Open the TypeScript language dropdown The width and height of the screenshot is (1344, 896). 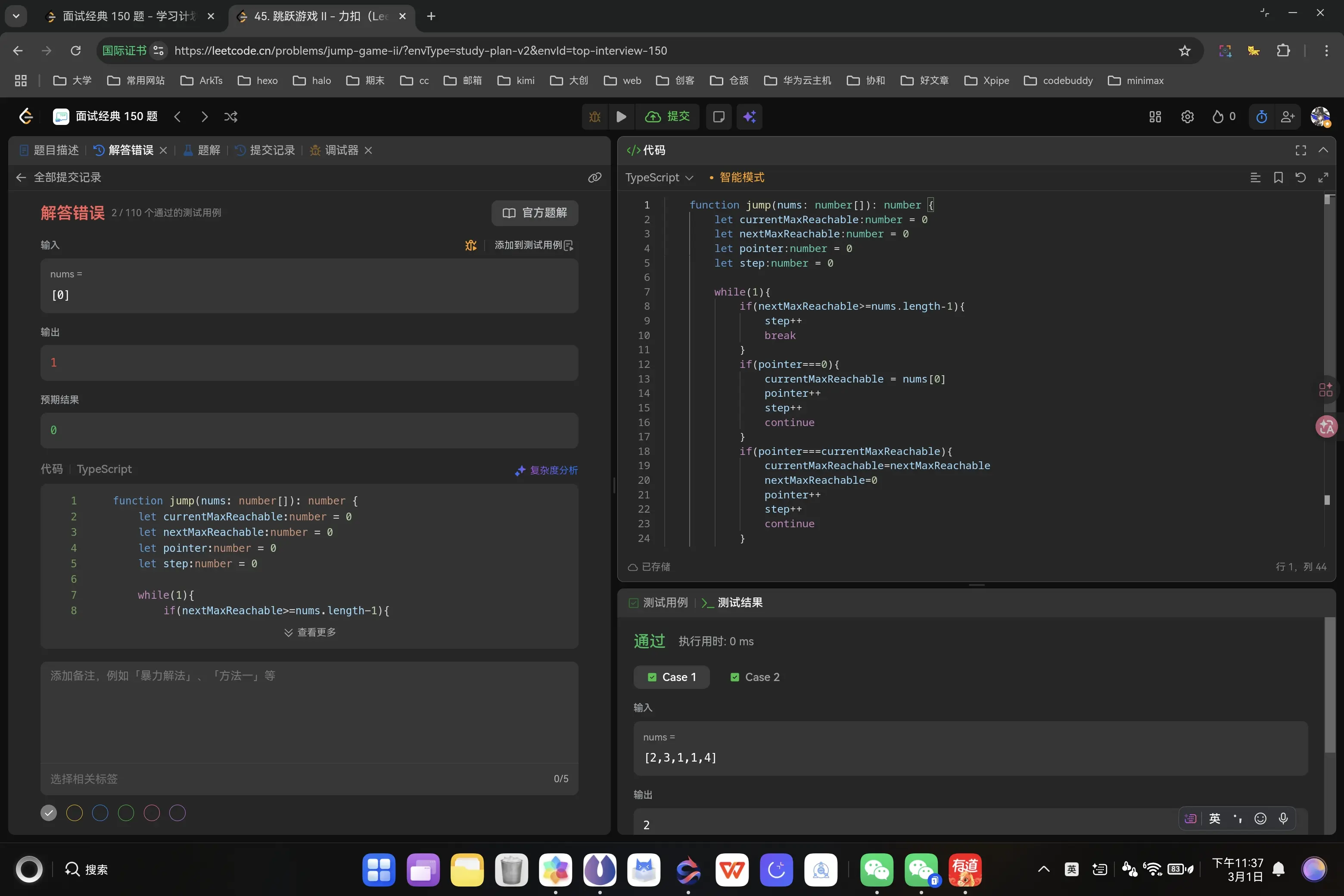[659, 178]
